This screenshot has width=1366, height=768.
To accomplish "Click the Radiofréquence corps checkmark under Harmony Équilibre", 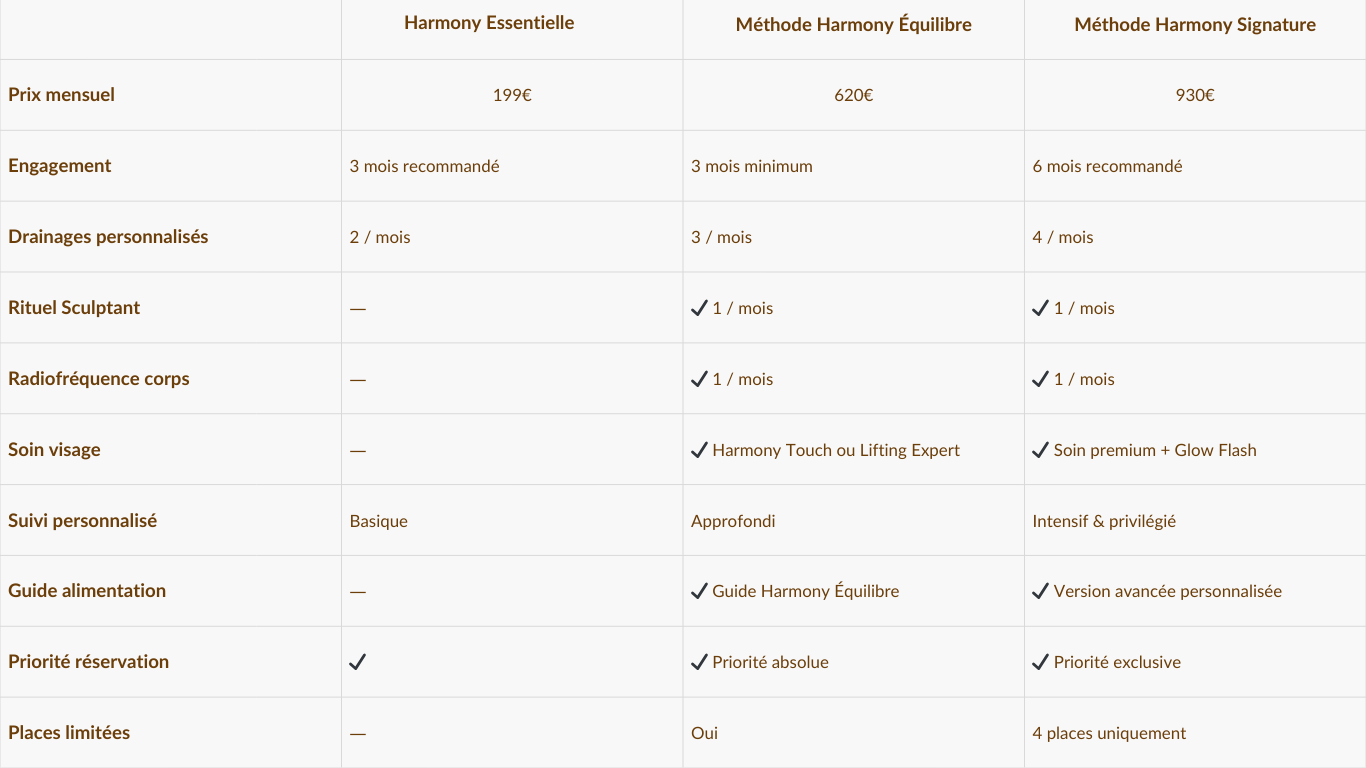I will click(x=700, y=379).
